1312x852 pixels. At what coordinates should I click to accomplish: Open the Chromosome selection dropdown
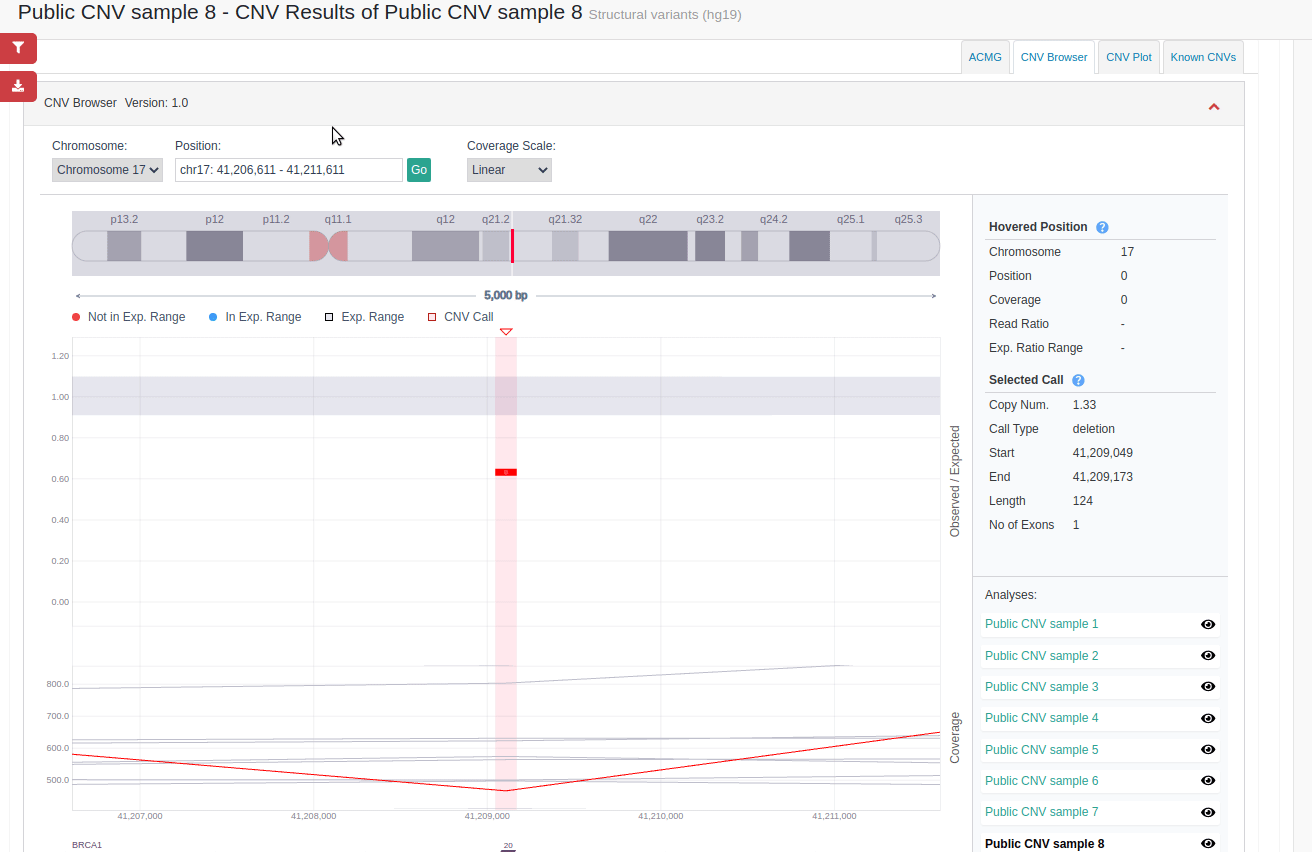(107, 169)
